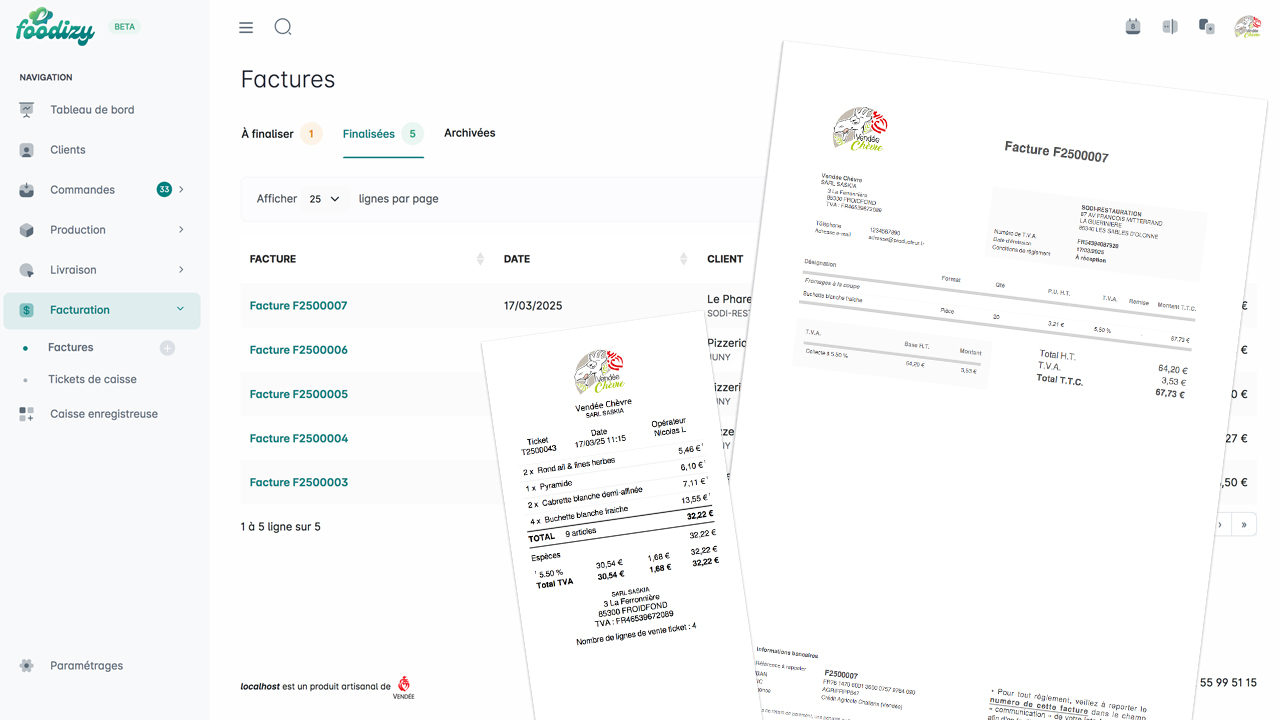
Task: Click the Clients sidebar icon
Action: [27, 150]
